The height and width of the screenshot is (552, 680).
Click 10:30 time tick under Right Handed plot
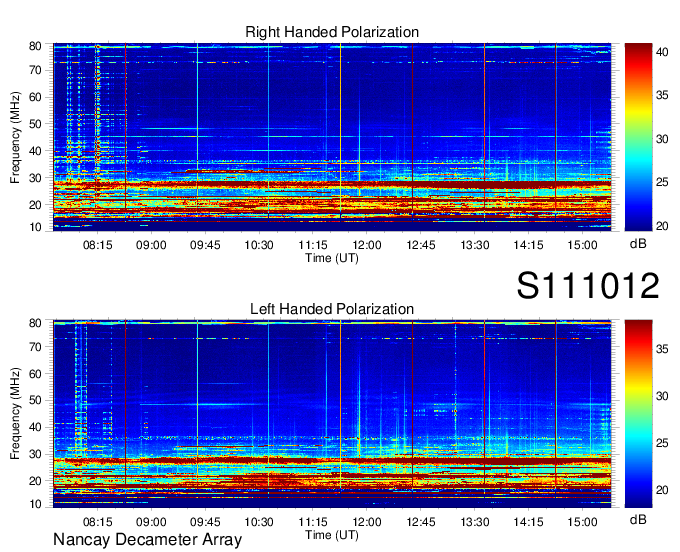click(x=259, y=245)
